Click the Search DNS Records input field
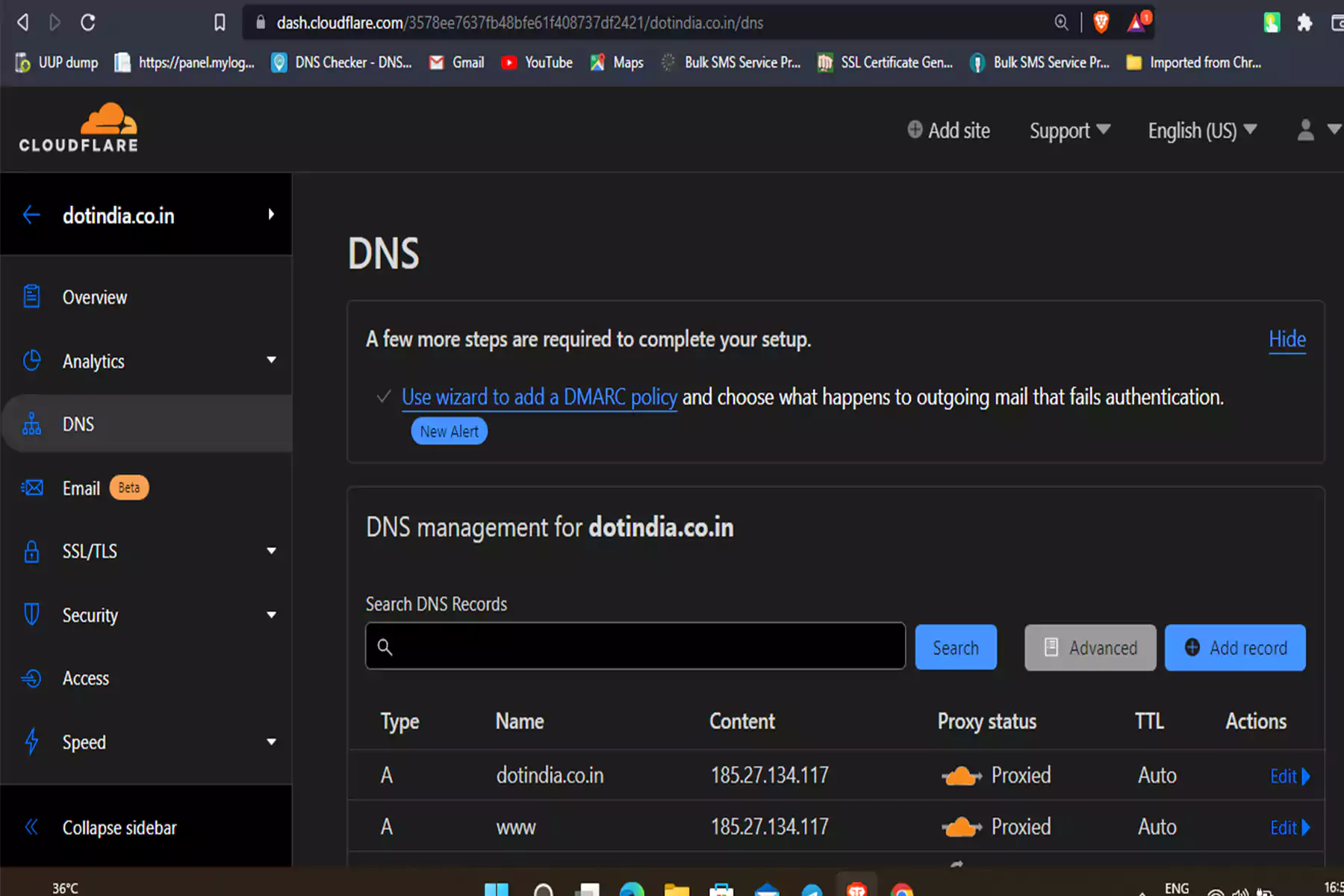This screenshot has height=896, width=1344. point(635,647)
